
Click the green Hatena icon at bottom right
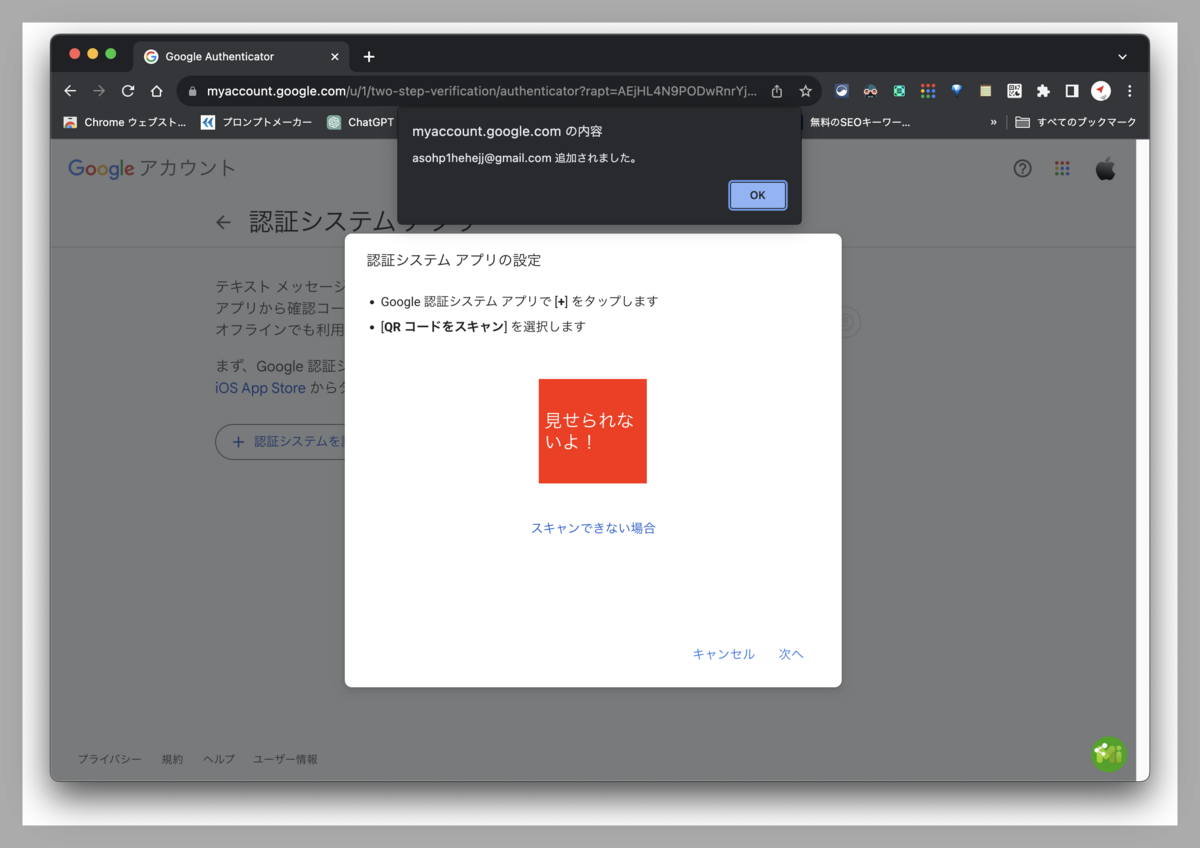click(x=1108, y=754)
